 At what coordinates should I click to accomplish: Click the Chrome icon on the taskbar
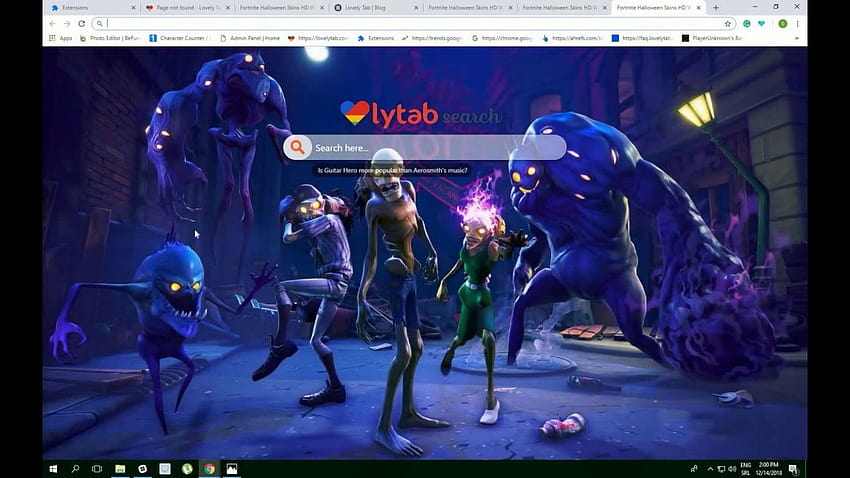click(x=209, y=469)
